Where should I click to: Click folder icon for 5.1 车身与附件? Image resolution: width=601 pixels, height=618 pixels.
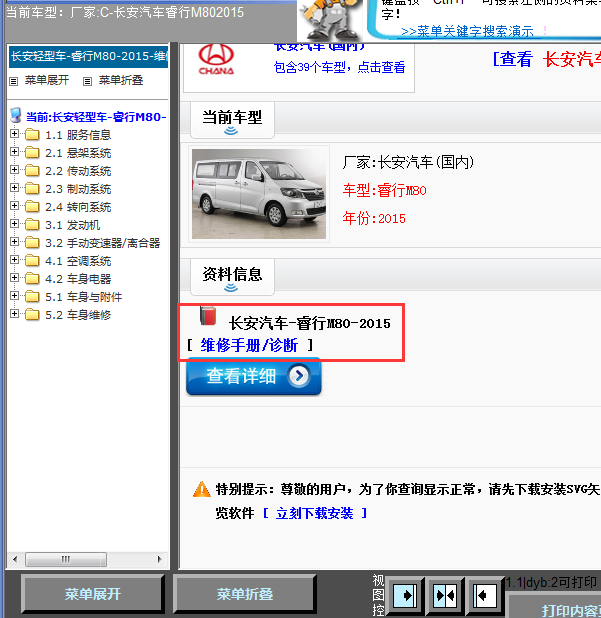32,296
